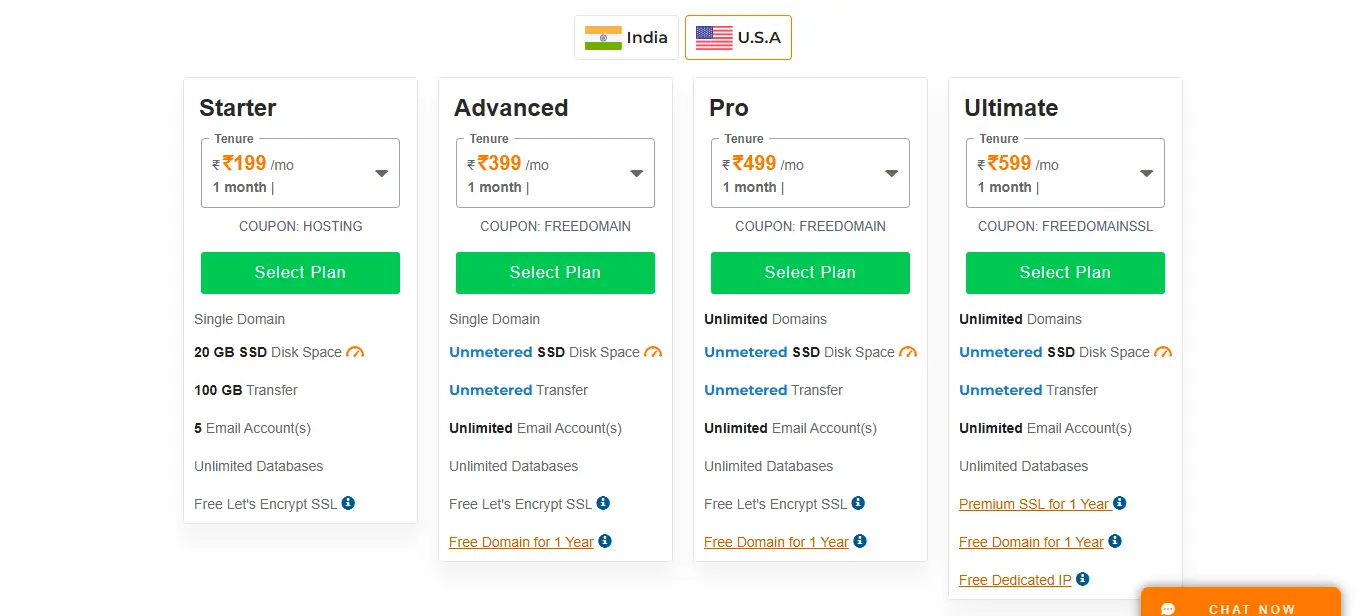1366x616 pixels.
Task: Click the chat bubble icon on CHAT NOW
Action: click(1168, 606)
